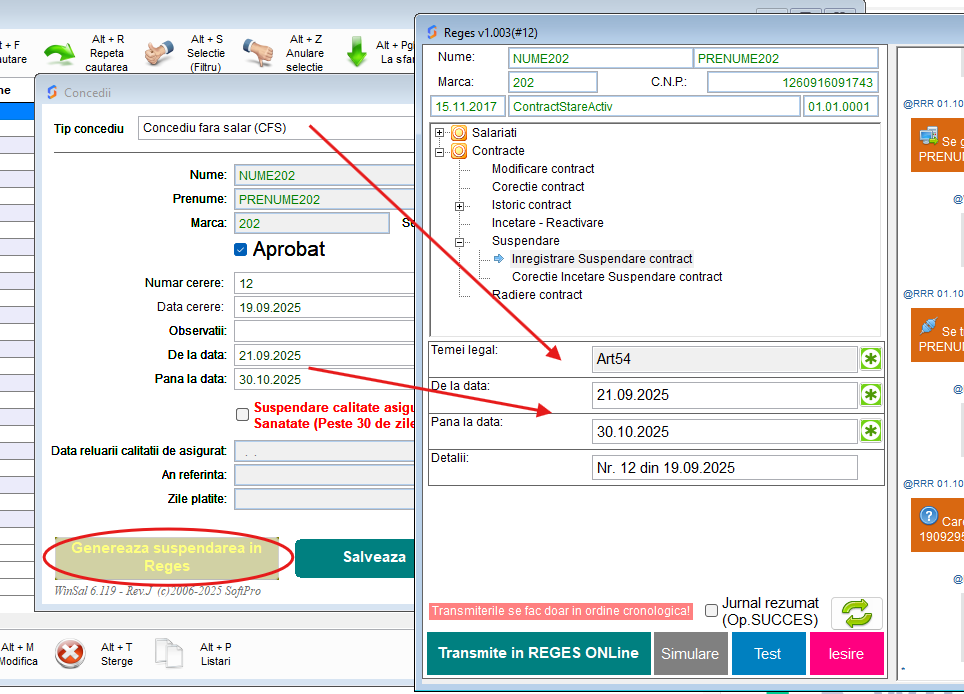Collapse the Contracte tree node
Viewport: 964px width, 694px height.
coord(440,151)
